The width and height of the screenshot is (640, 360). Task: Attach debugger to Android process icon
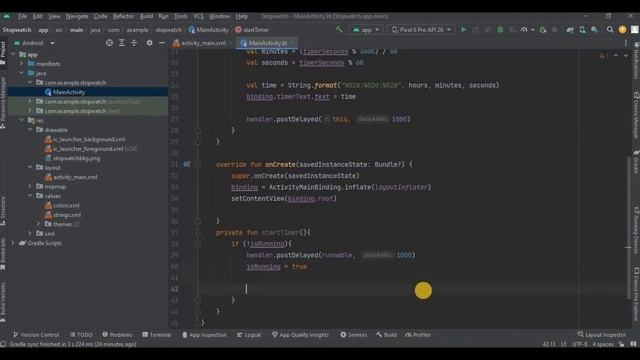[x=542, y=30]
